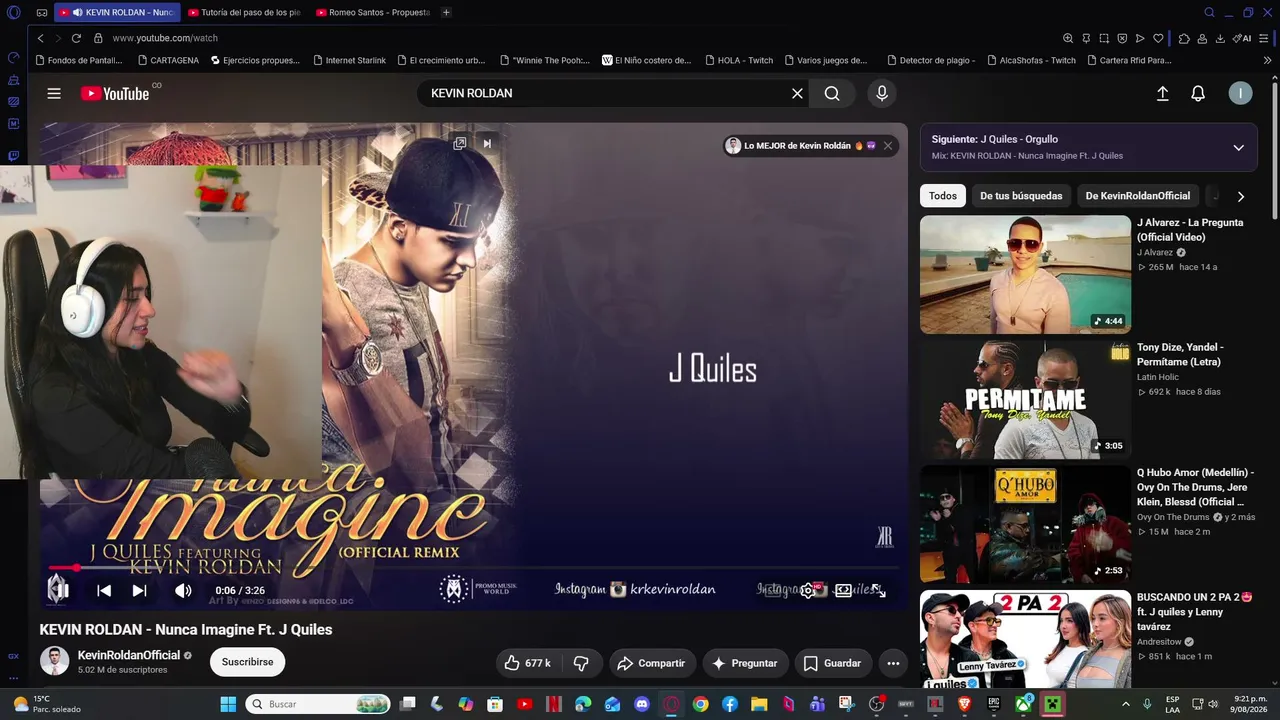Go back in browser history
The height and width of the screenshot is (720, 1280).
coord(40,38)
